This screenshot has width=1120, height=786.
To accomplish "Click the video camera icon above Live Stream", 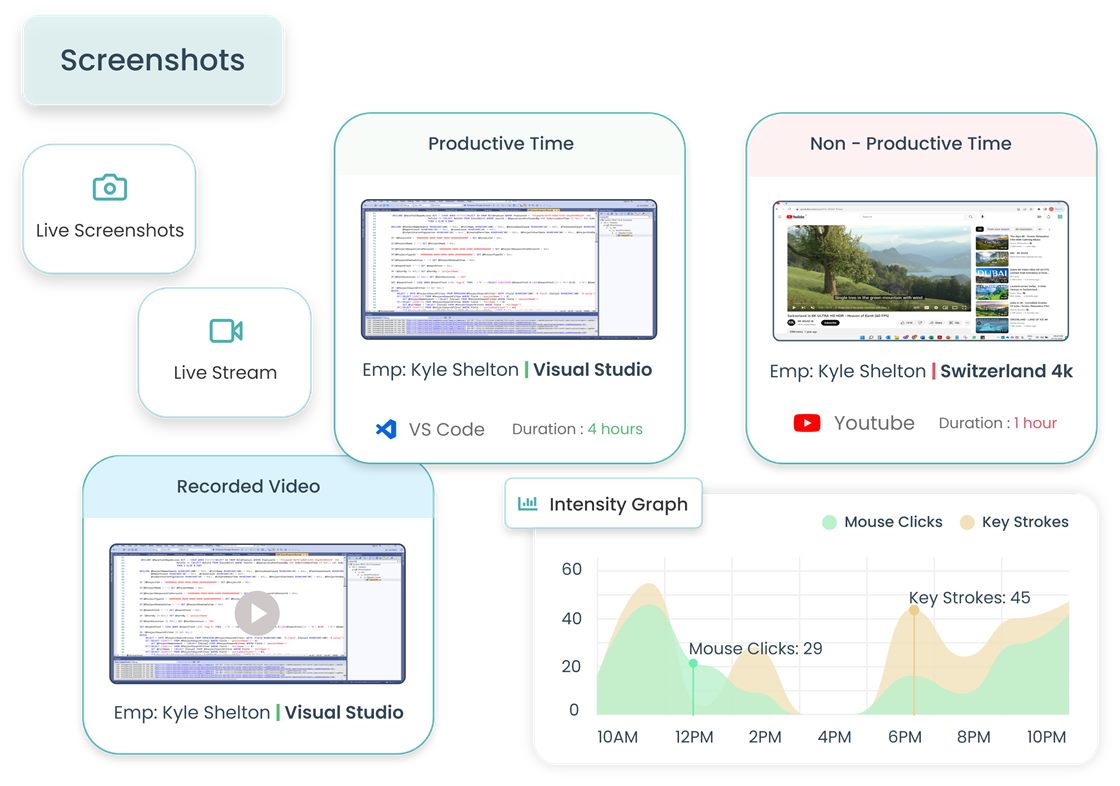I will [226, 331].
